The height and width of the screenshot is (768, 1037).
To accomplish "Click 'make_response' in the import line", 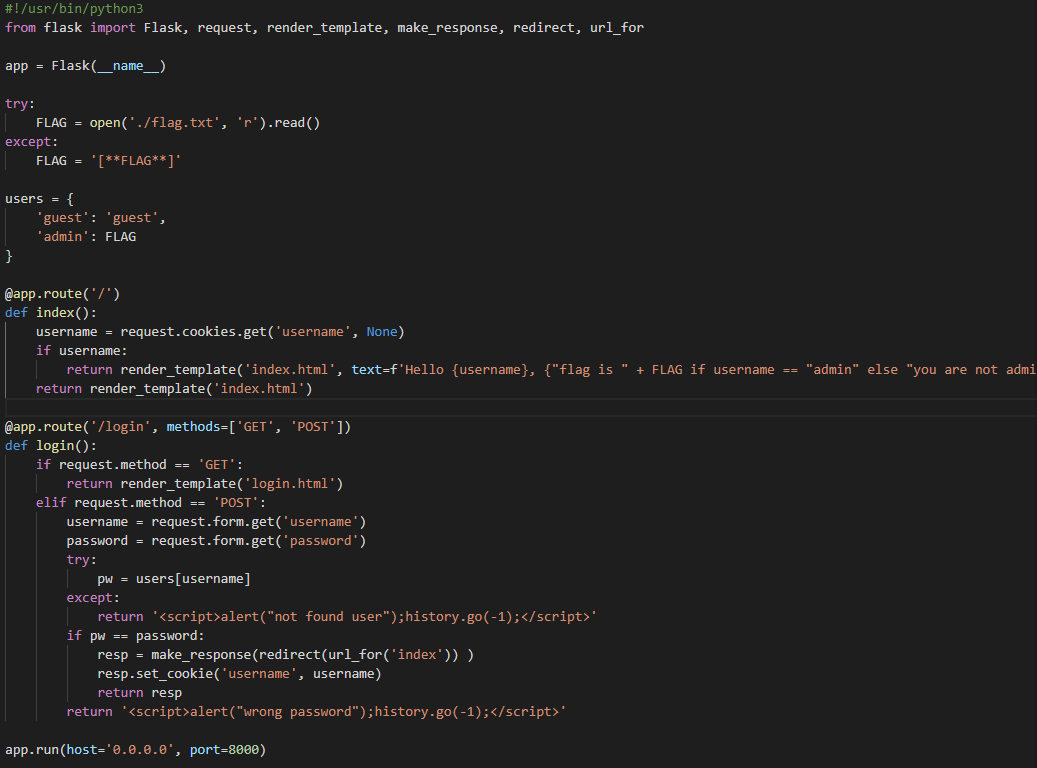I will click(x=447, y=28).
